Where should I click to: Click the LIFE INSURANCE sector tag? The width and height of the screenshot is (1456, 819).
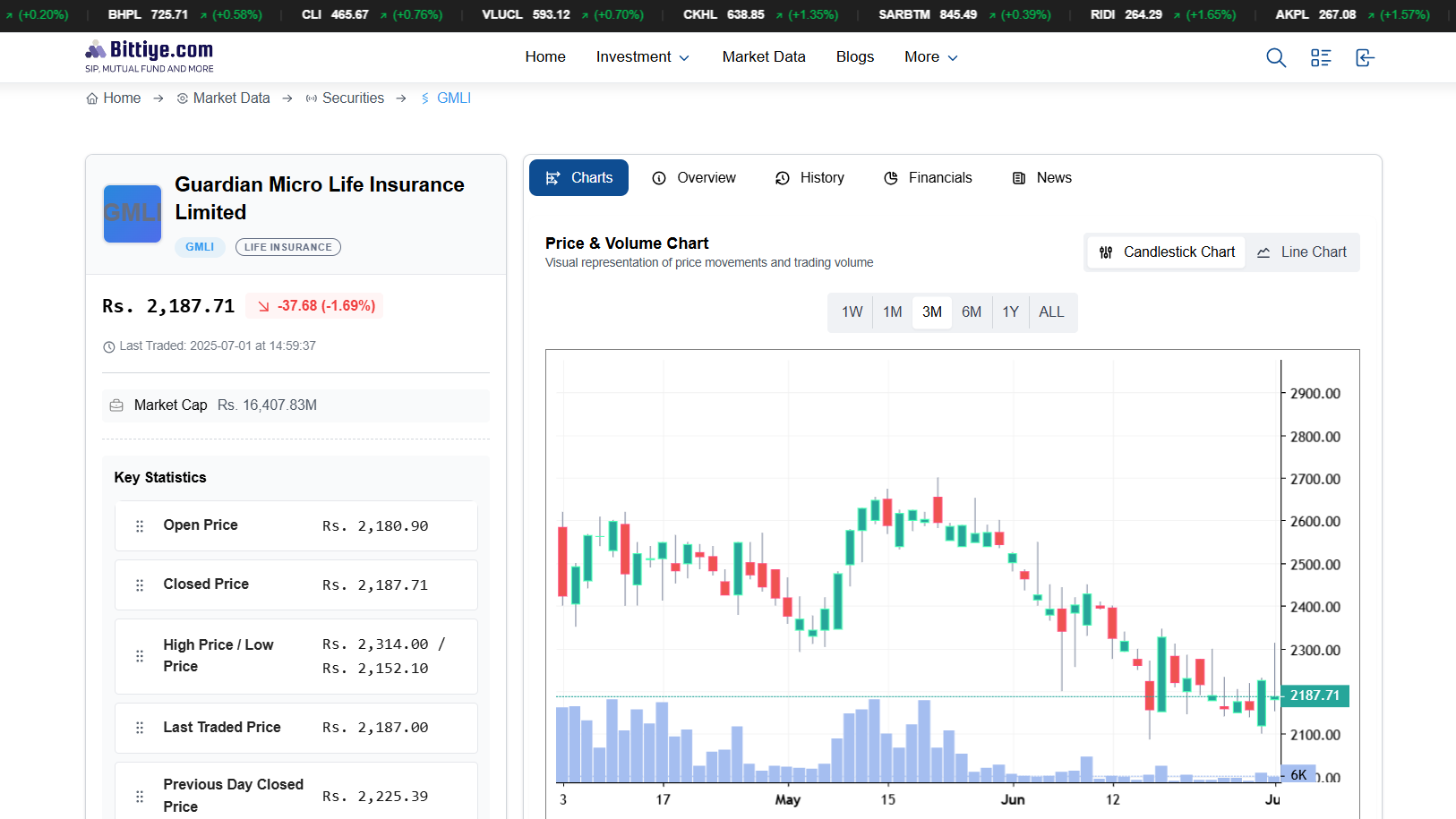point(287,247)
